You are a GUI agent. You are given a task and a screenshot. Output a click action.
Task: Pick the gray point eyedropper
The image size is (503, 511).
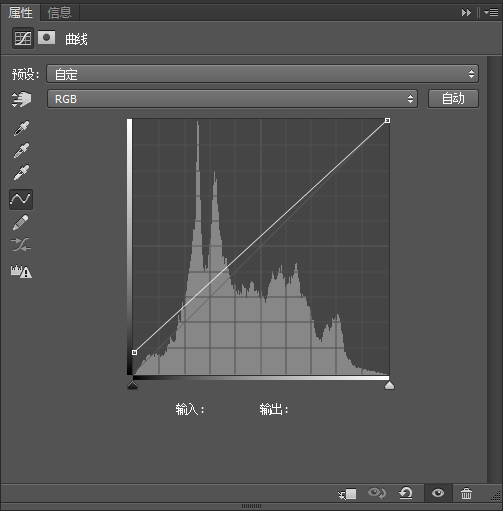[21, 150]
